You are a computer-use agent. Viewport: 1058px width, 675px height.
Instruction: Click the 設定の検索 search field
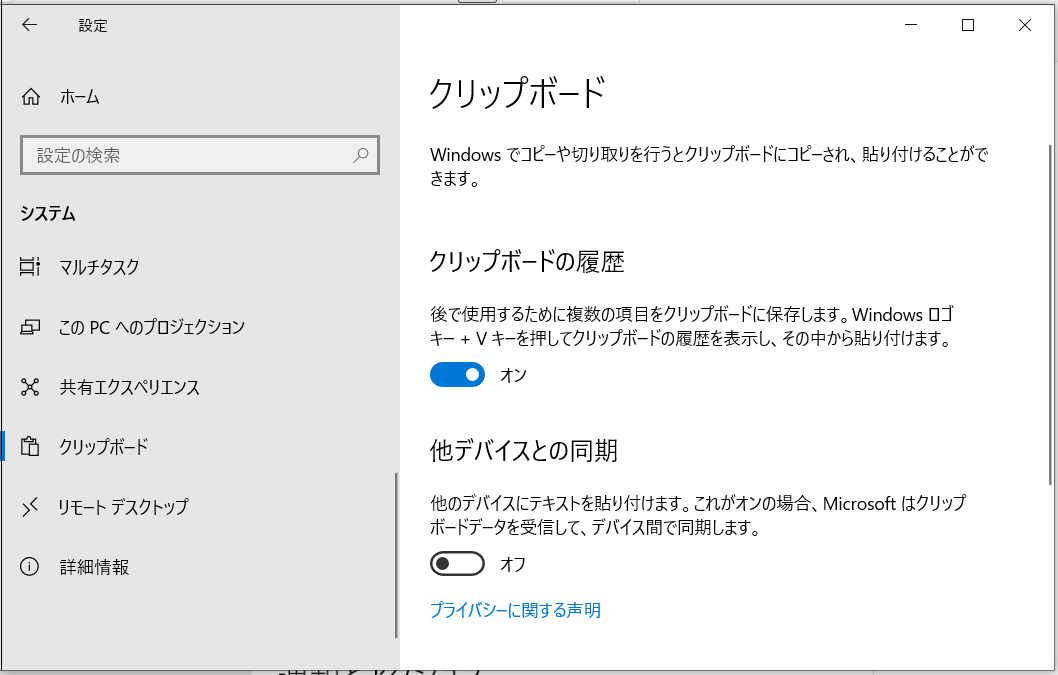[x=190, y=155]
